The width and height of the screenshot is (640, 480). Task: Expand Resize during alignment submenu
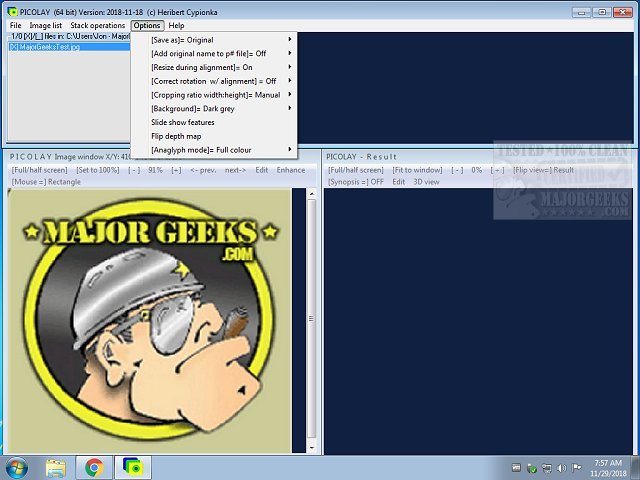click(x=214, y=67)
